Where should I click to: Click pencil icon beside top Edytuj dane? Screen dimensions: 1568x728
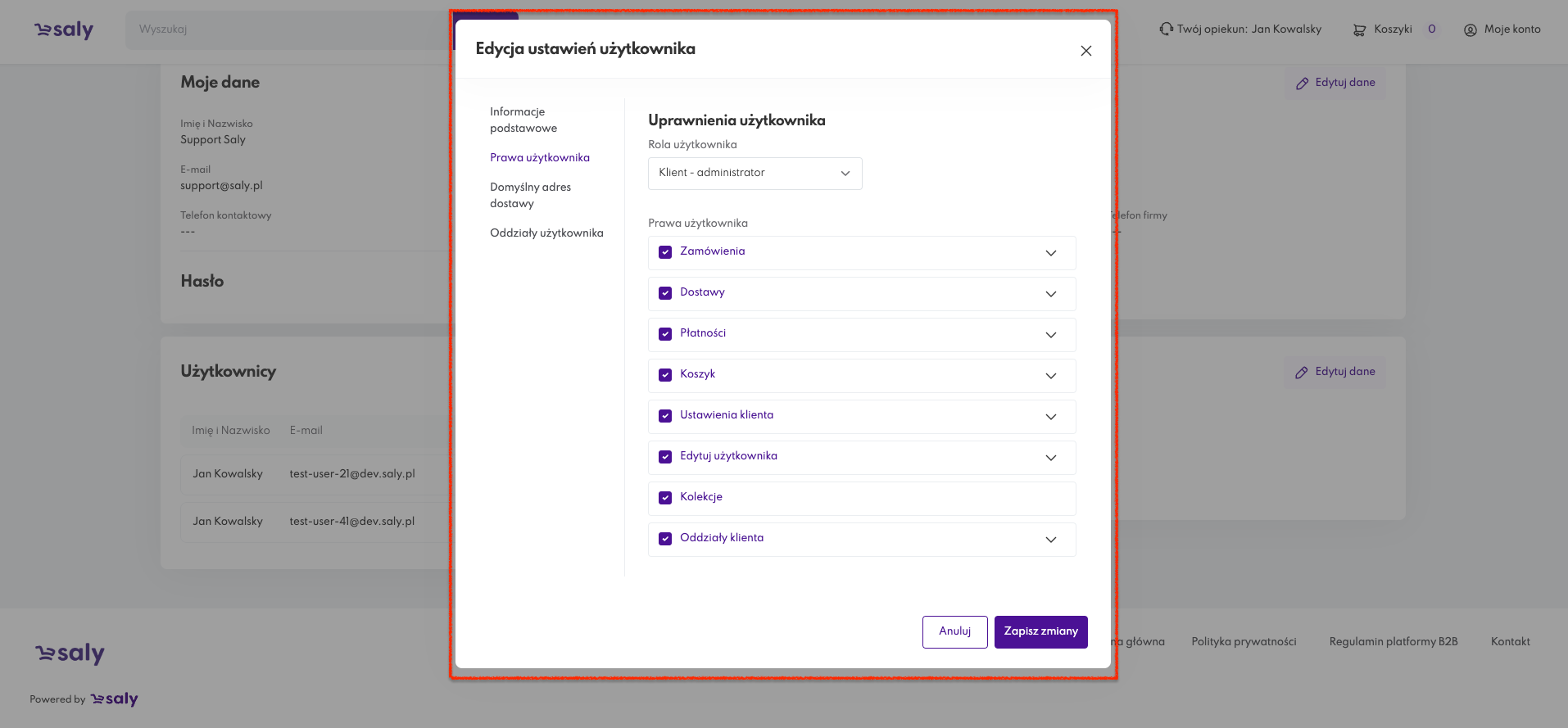coord(1302,84)
